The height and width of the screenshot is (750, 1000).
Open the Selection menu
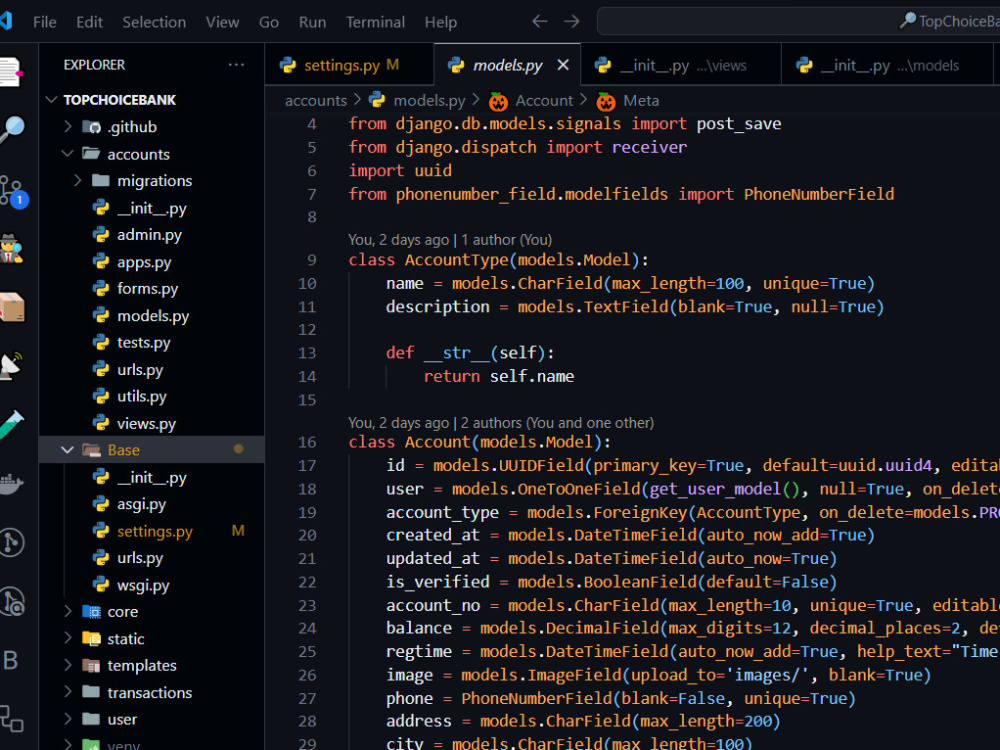[x=154, y=22]
